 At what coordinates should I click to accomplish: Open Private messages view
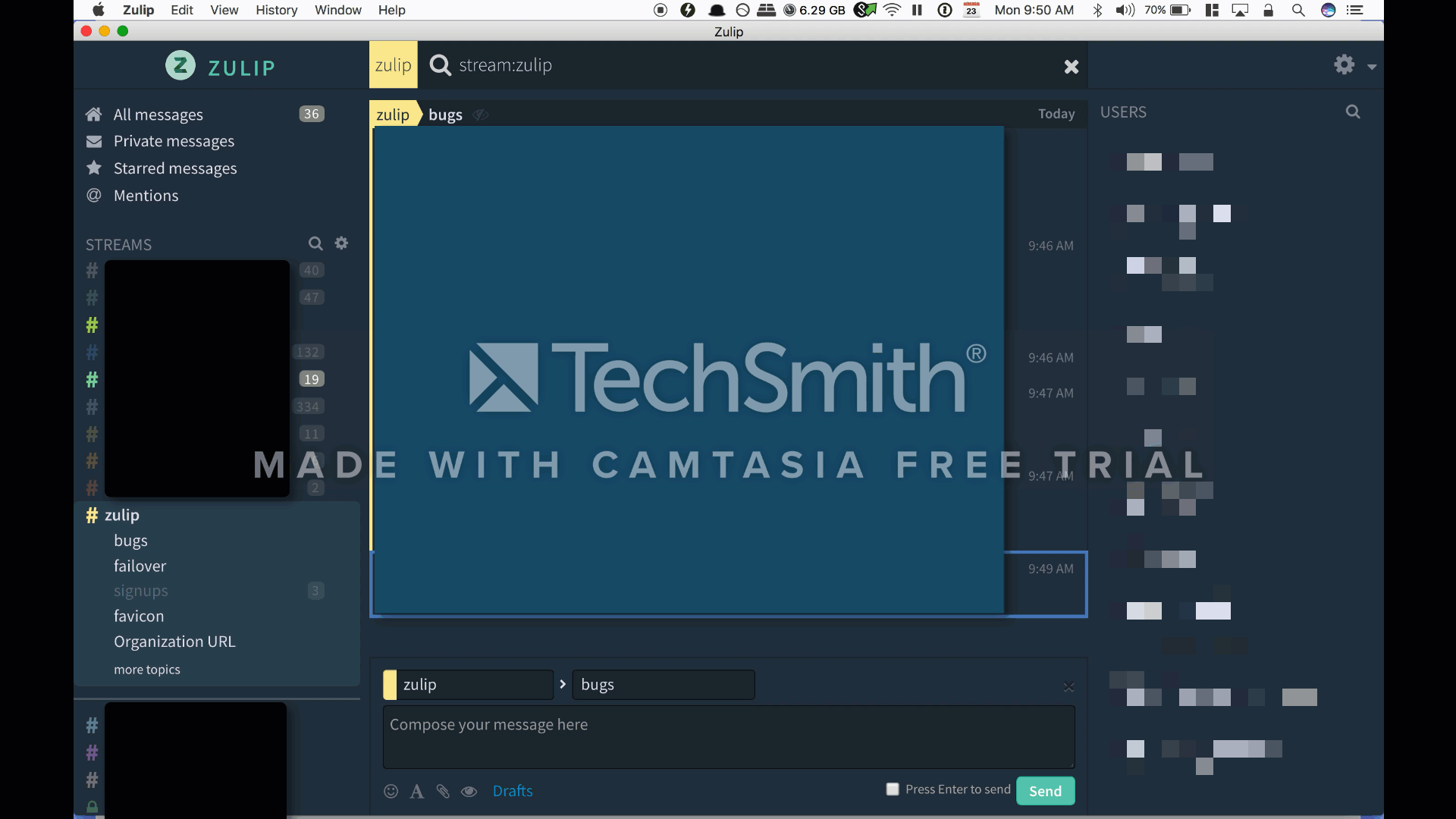point(174,141)
